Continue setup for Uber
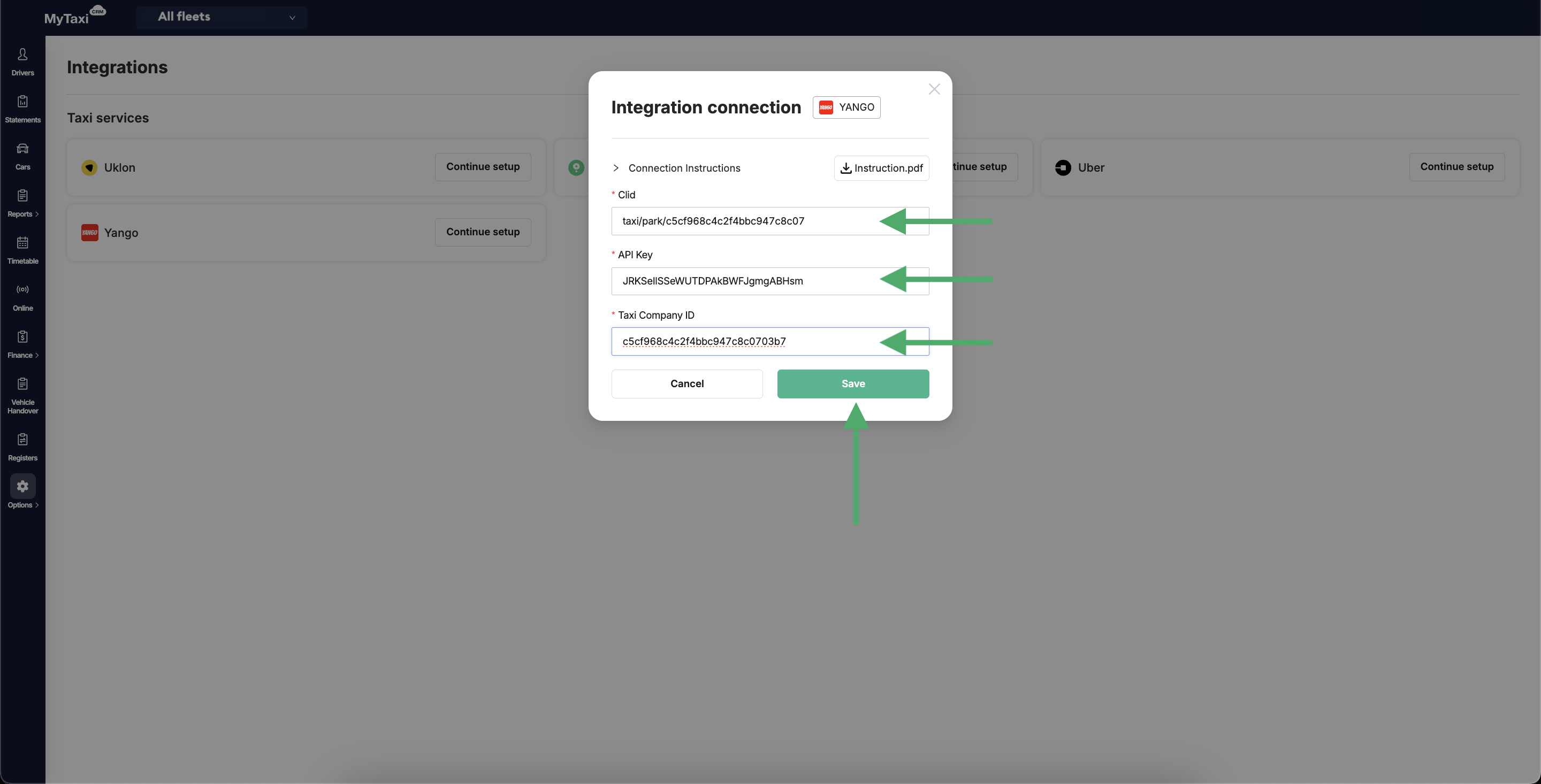 pos(1456,167)
